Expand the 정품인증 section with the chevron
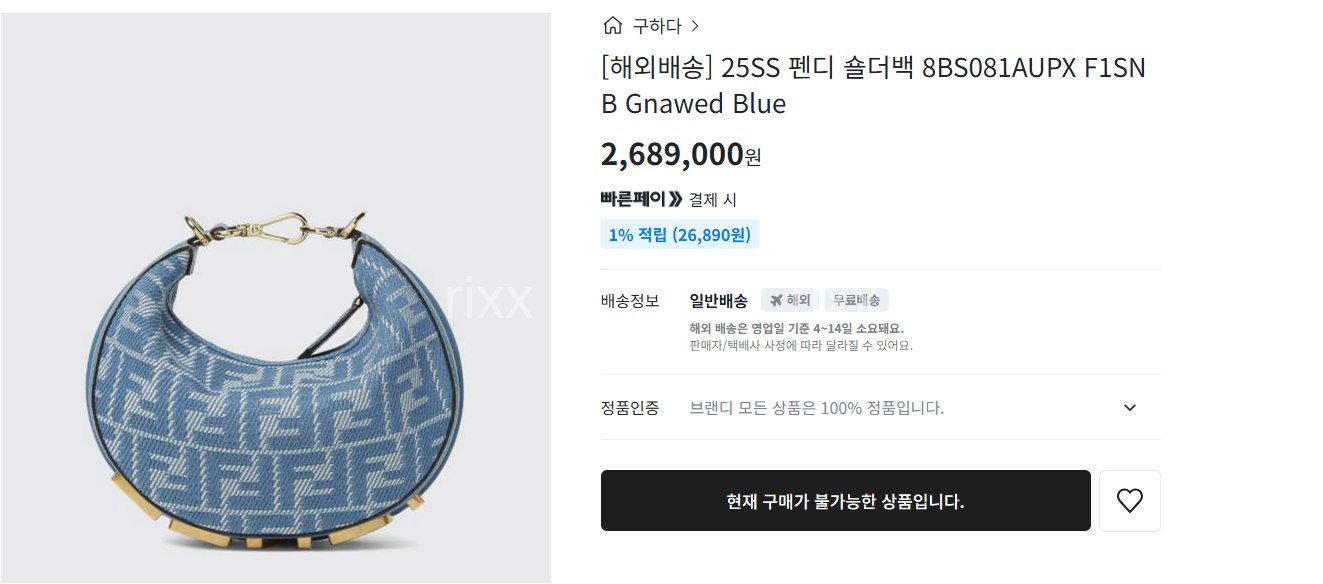This screenshot has width=1323, height=584. [x=1130, y=407]
